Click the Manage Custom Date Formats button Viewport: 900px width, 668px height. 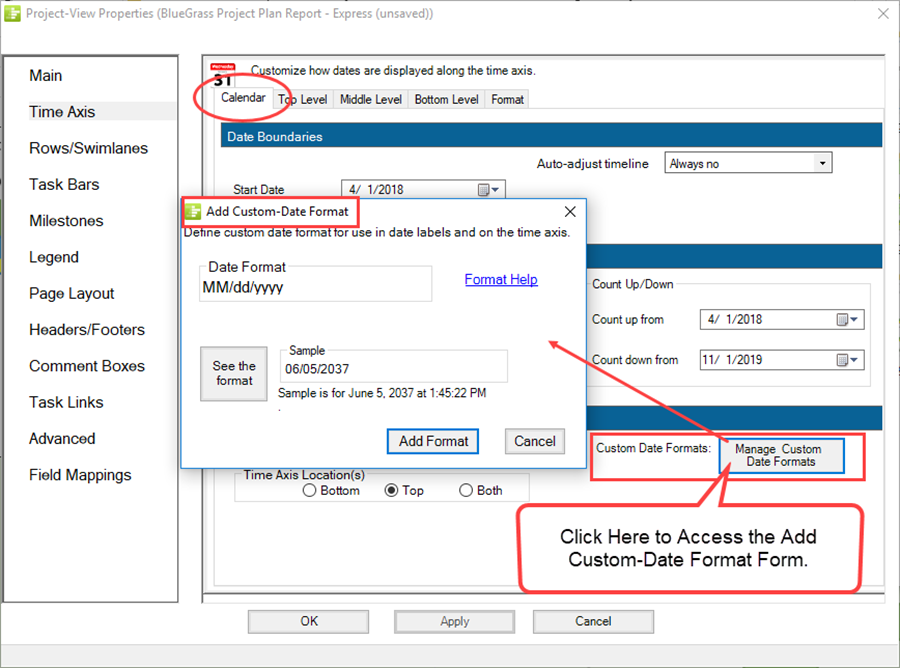coord(783,455)
